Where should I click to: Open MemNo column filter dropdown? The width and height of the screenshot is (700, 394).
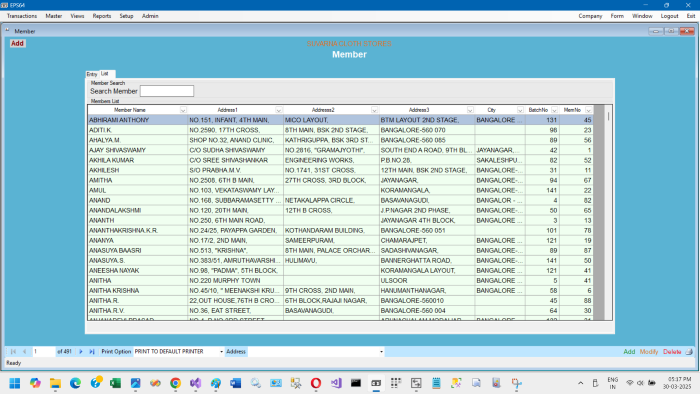(x=588, y=110)
